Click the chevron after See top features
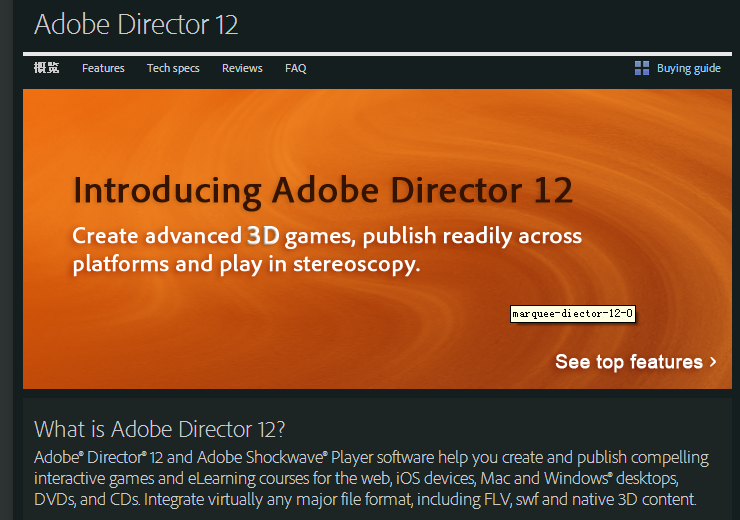 point(713,362)
